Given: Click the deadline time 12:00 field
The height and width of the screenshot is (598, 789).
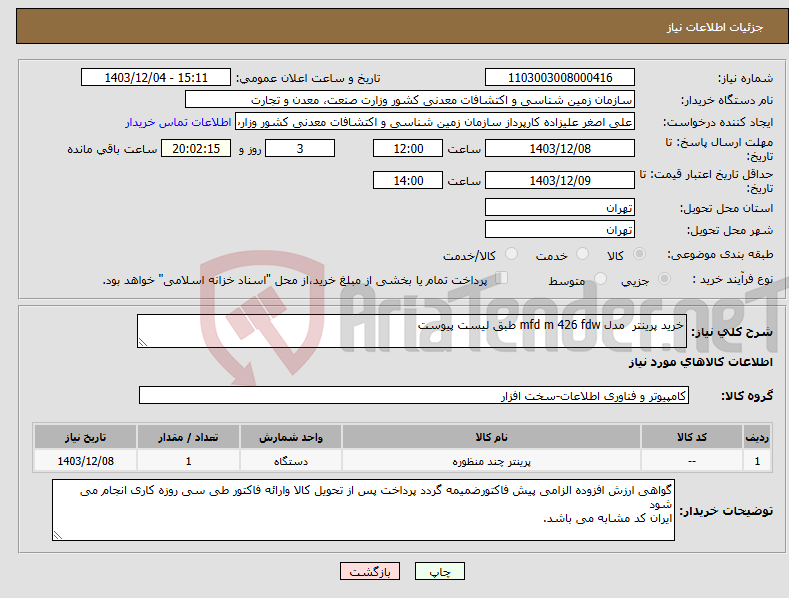Looking at the screenshot, I should (408, 148).
